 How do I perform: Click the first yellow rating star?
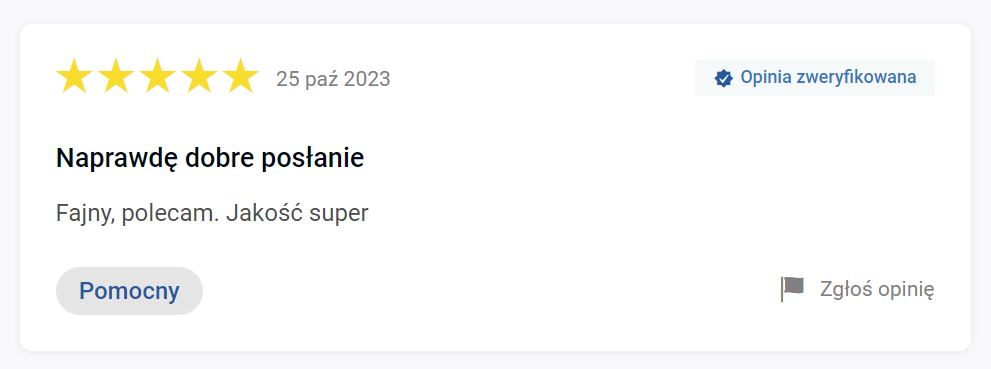click(x=75, y=76)
